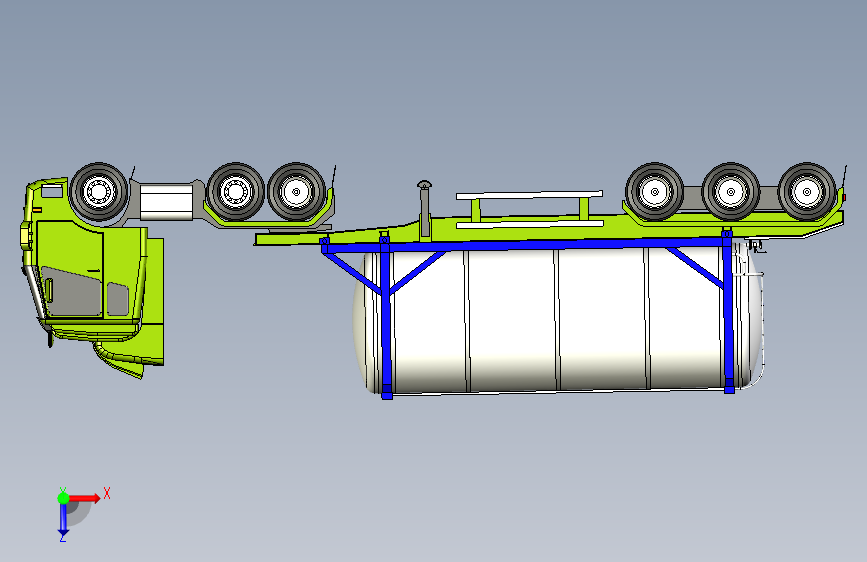867x562 pixels.
Task: Select the green cab rear fairing panel
Action: pos(153,301)
